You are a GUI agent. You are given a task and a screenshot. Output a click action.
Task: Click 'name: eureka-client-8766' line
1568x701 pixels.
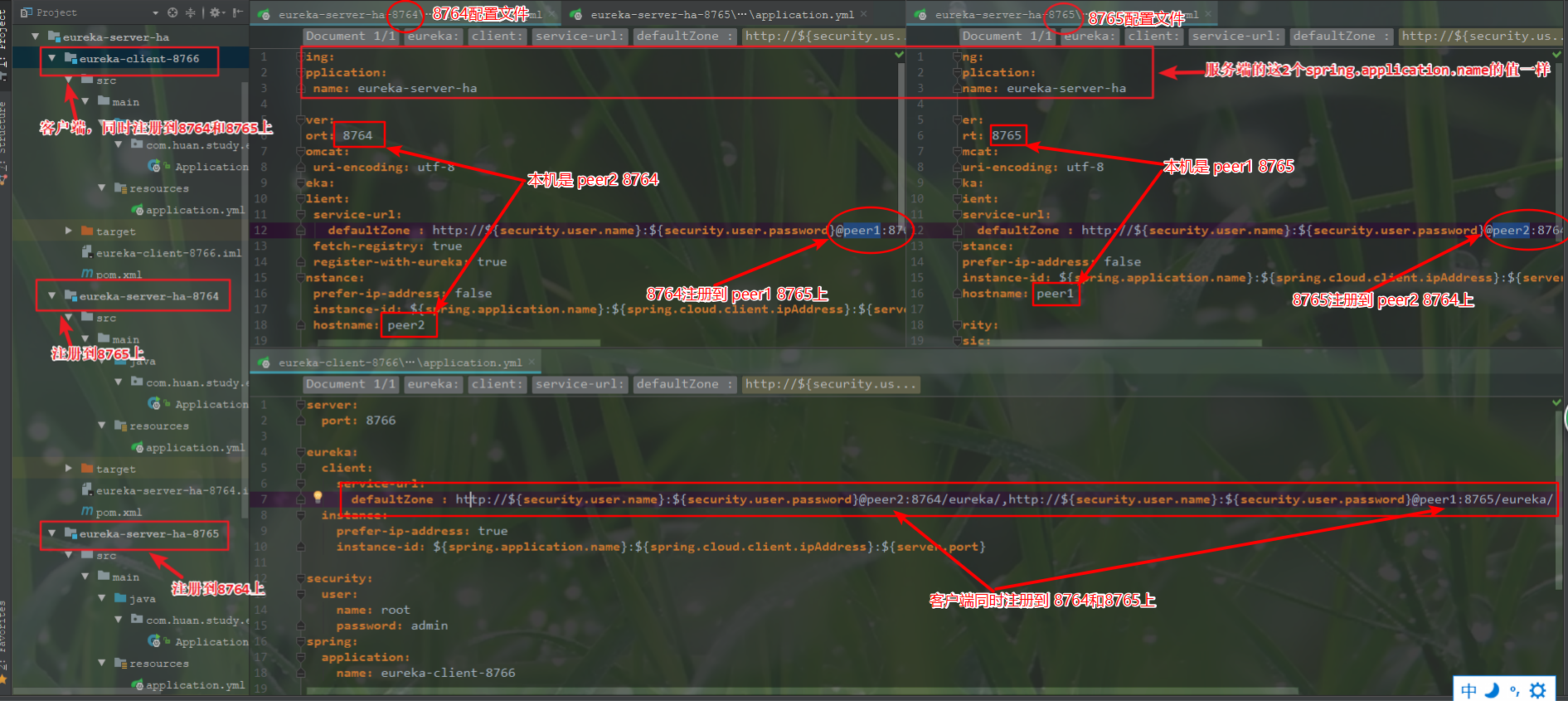click(x=426, y=673)
